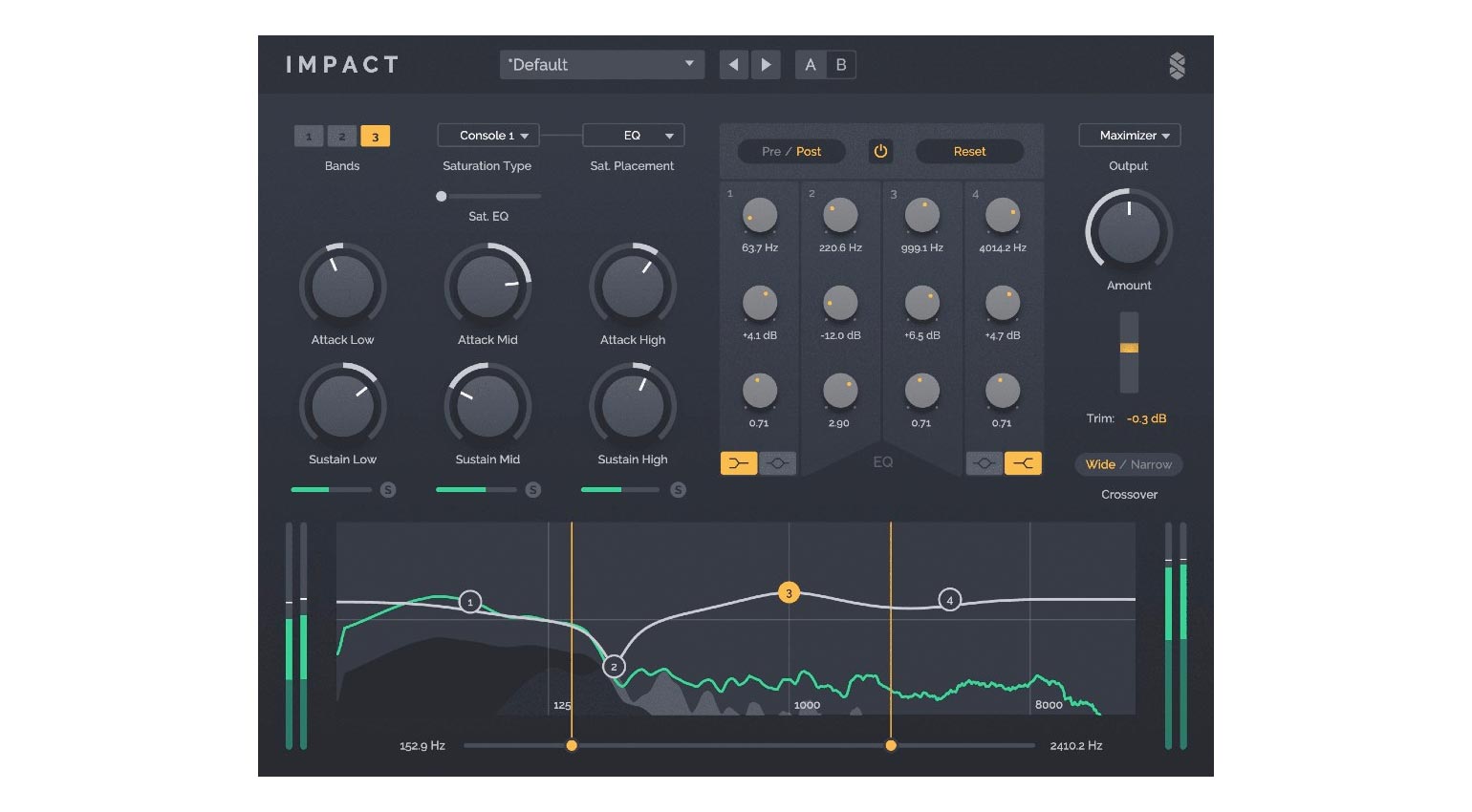The height and width of the screenshot is (812, 1472).
Task: Open the brand logo in the header
Action: [x=1177, y=65]
